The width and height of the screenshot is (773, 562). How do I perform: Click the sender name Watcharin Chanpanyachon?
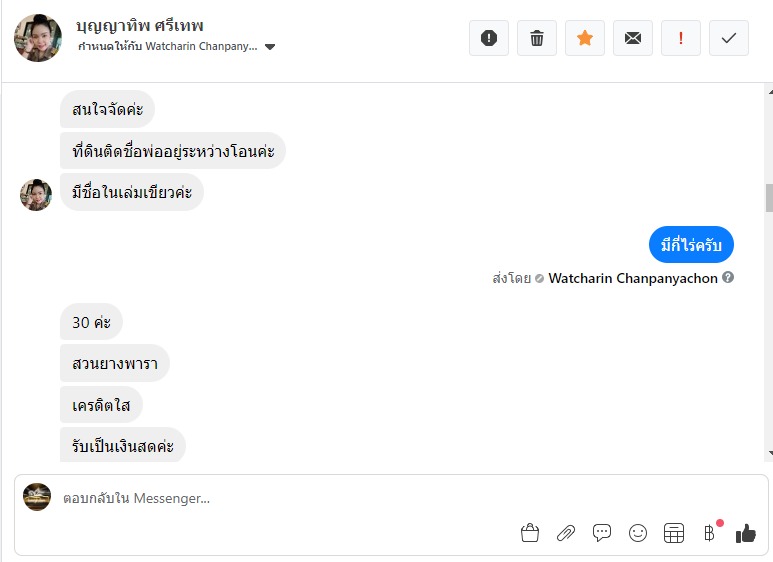[633, 278]
